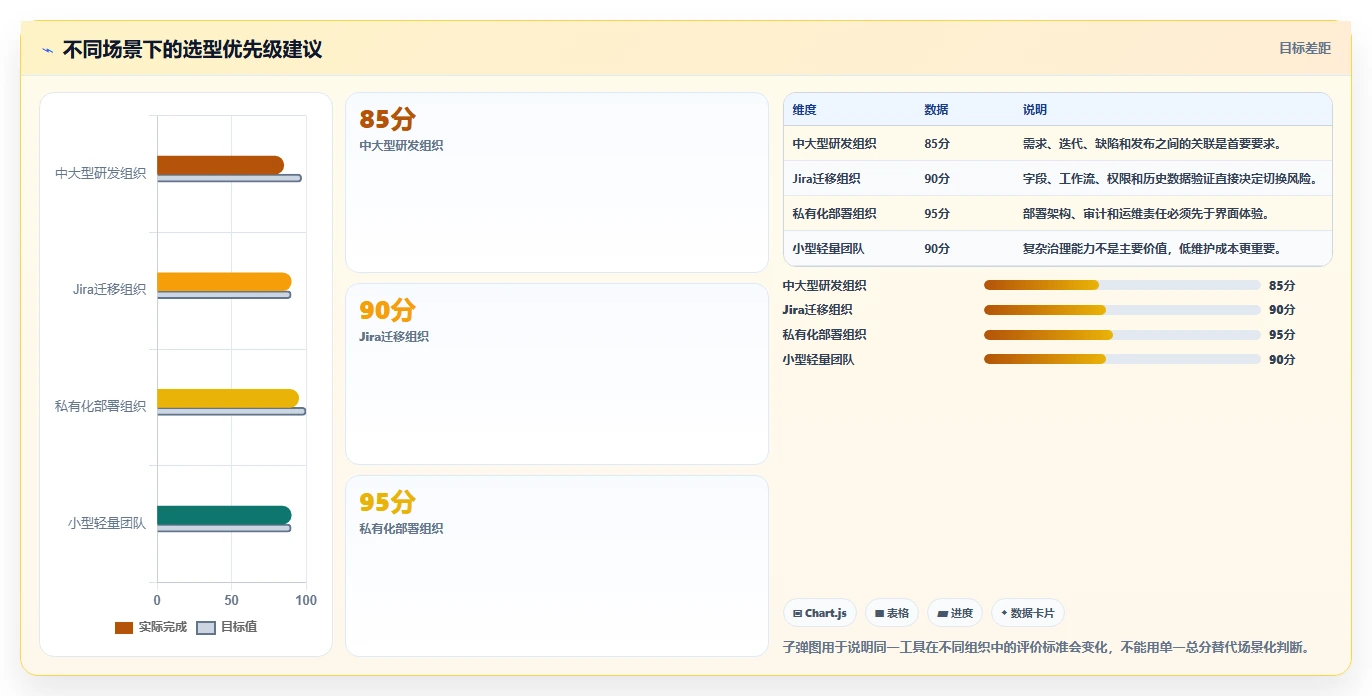Click the 小型轻量团队 progress bar

[x=1122, y=360]
